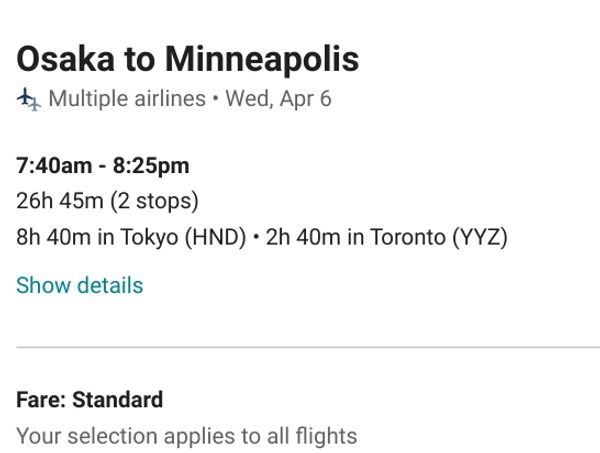
Task: Click the 26h 45m total duration
Action: point(60,201)
